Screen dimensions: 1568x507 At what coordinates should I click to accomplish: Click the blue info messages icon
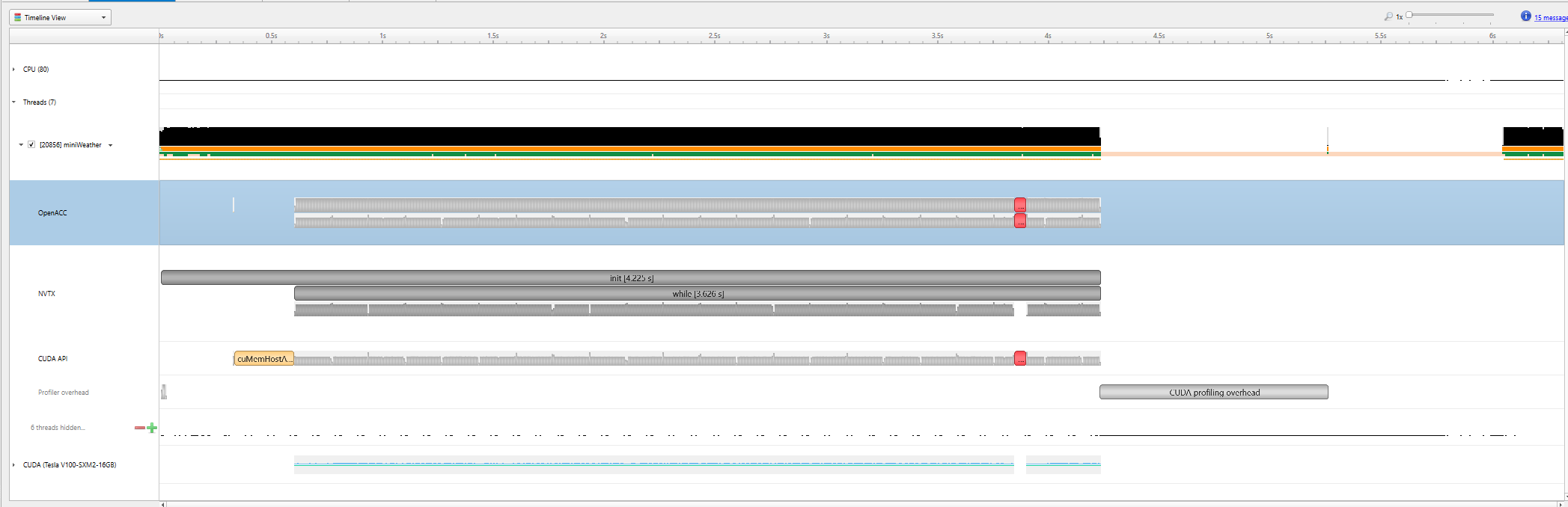click(1525, 16)
